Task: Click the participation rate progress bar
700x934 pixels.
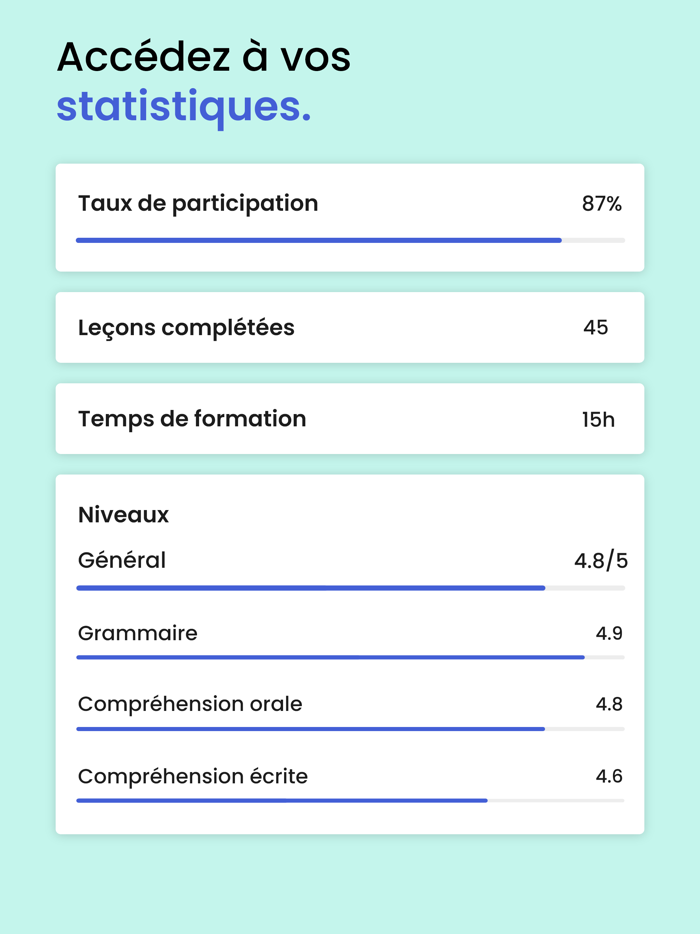Action: click(350, 240)
